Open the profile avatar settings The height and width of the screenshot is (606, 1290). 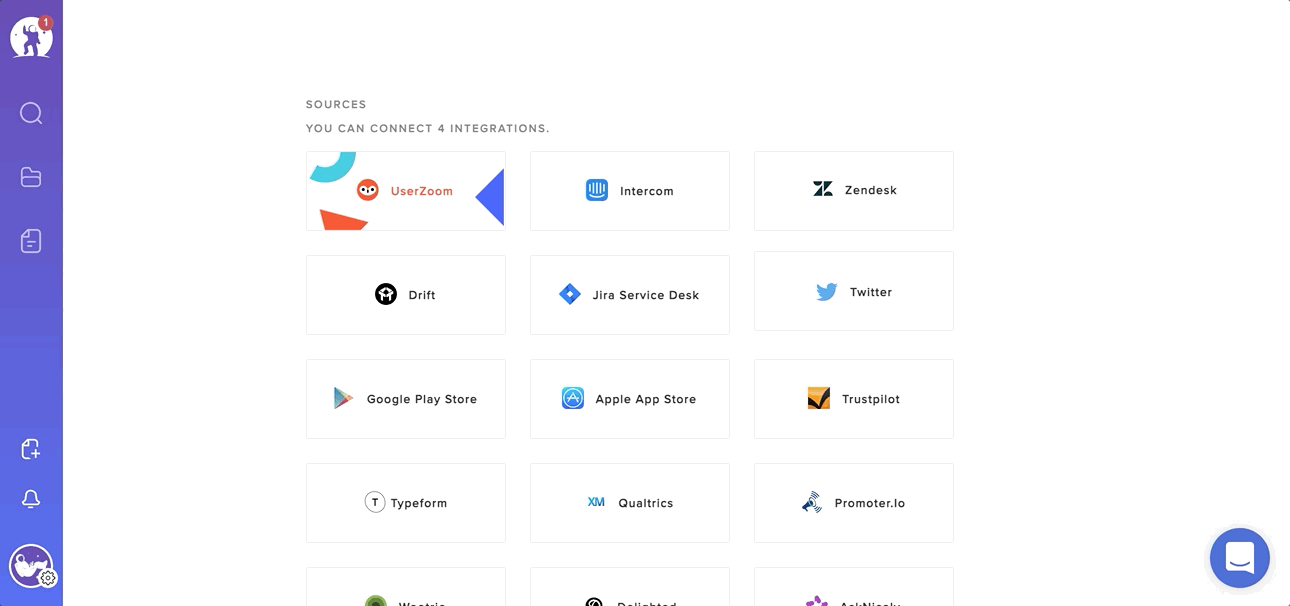31,566
